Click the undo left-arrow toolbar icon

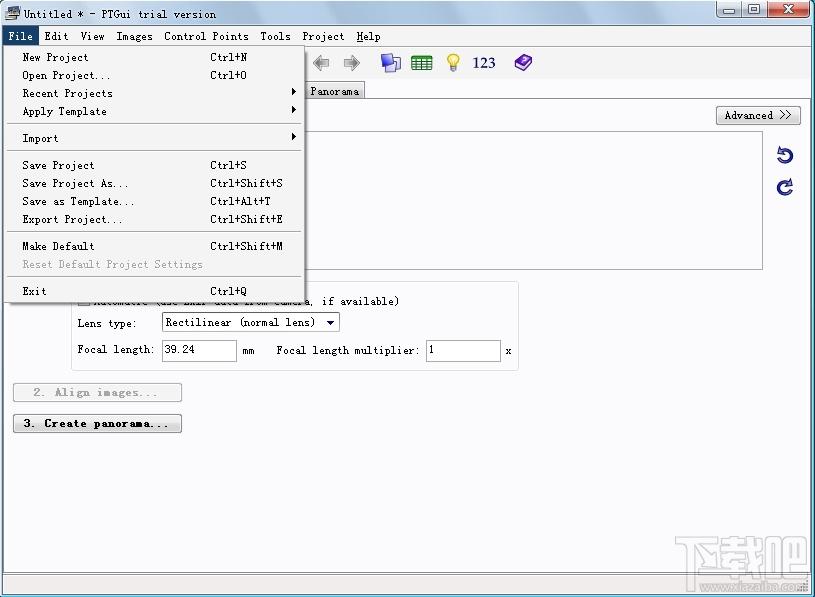pyautogui.click(x=321, y=63)
